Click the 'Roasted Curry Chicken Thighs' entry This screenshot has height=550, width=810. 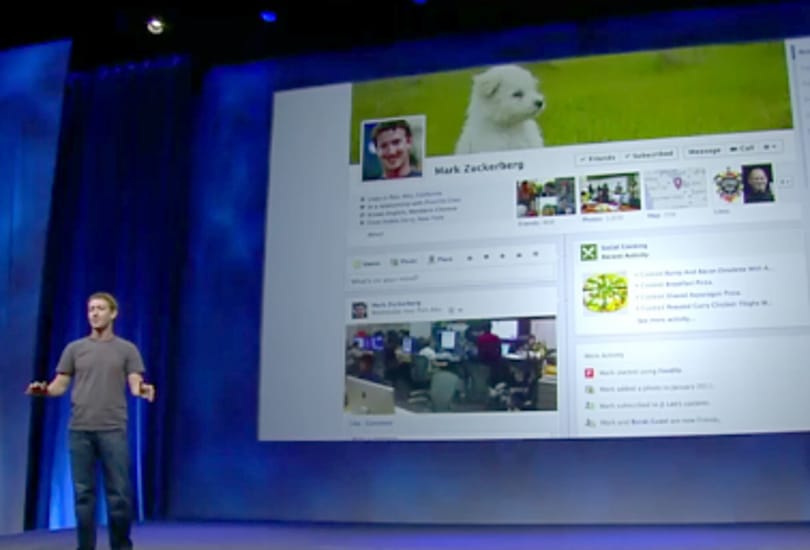coord(706,306)
